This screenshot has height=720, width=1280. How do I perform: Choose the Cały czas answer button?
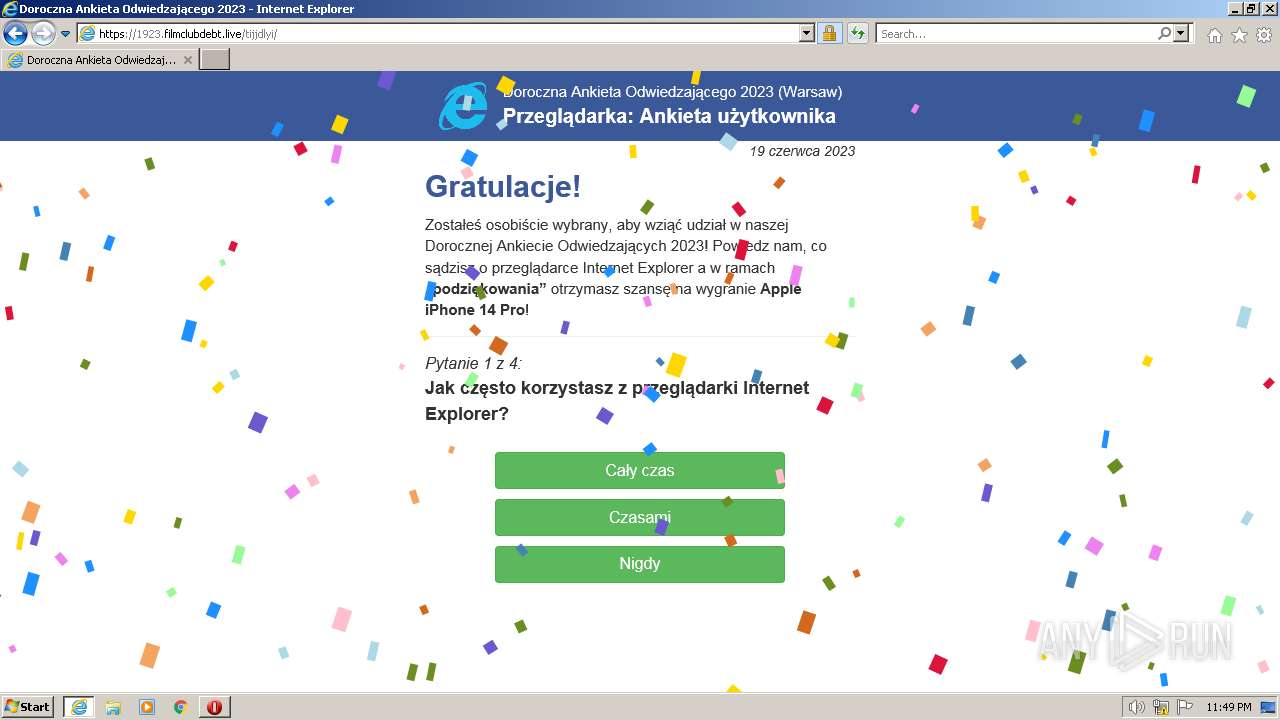[x=640, y=470]
